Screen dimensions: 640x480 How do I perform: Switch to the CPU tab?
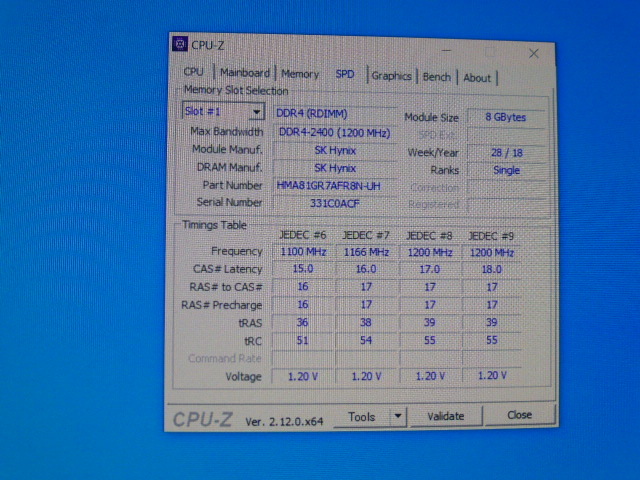click(193, 72)
